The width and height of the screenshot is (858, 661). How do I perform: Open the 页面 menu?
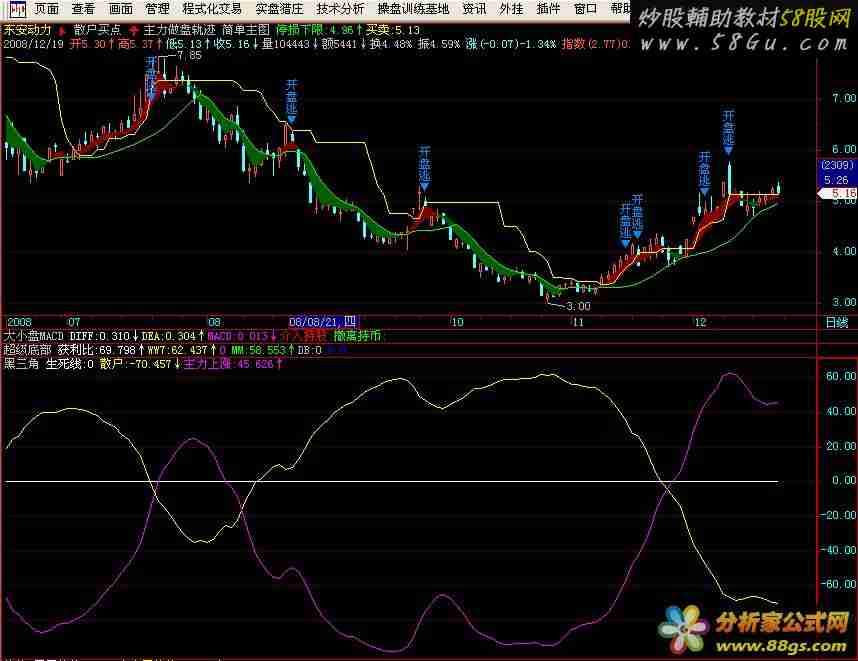[47, 9]
